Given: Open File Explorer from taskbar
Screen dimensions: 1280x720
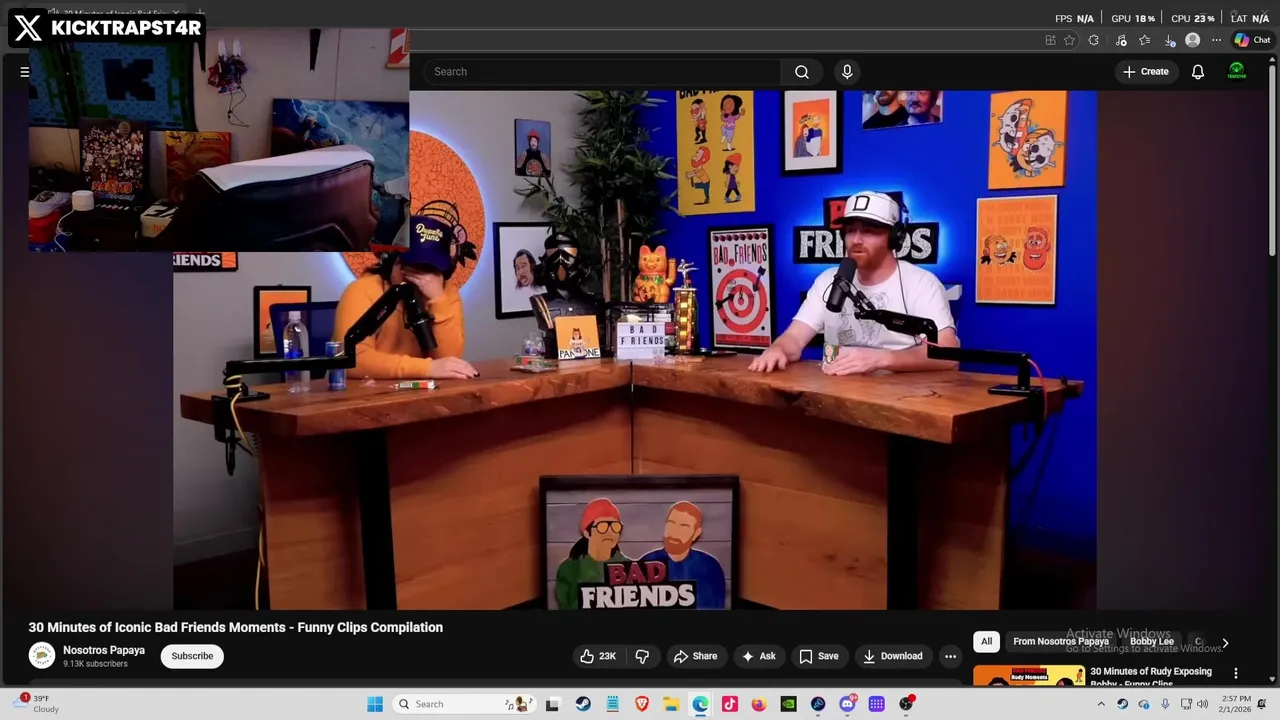Looking at the screenshot, I should (671, 704).
